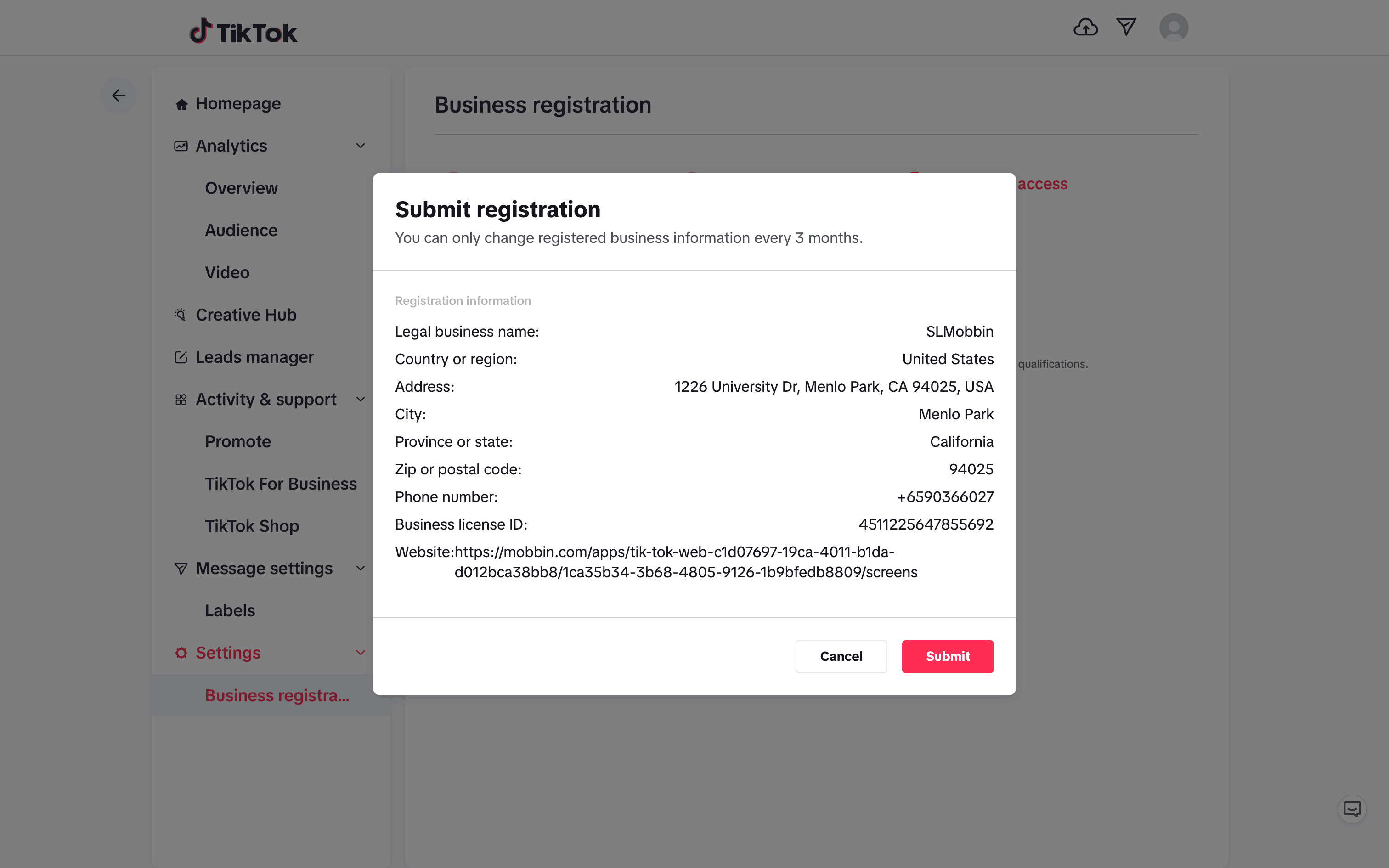Click the TikTok logo

pos(243,32)
